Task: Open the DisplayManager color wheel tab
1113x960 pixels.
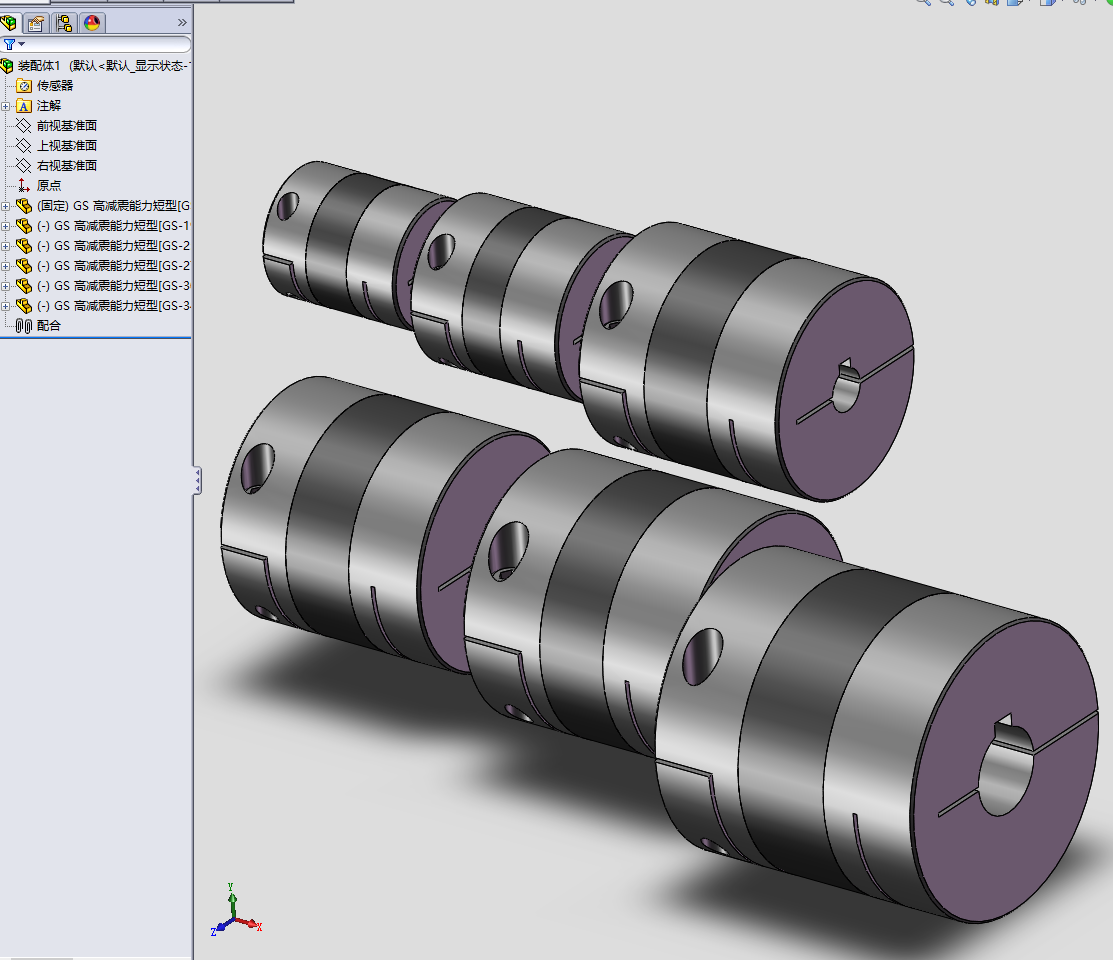Action: click(92, 23)
